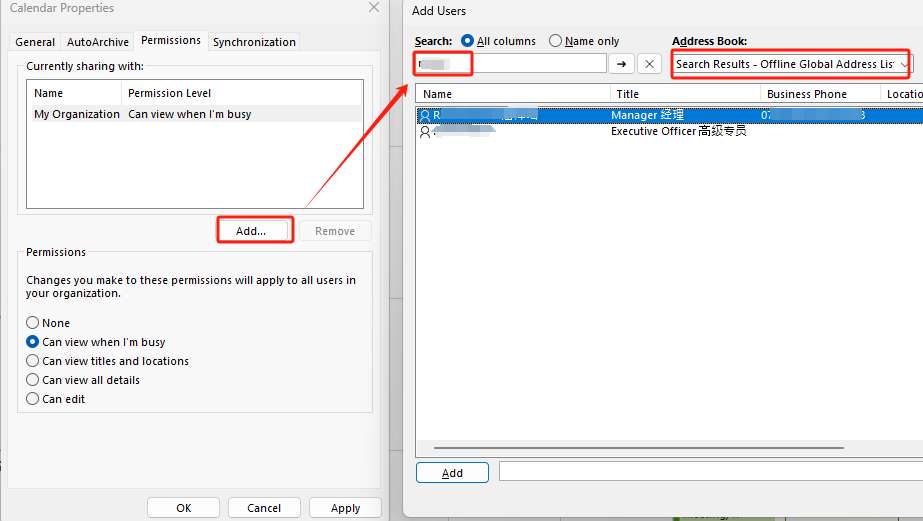
Task: Close the Calendar Properties dialog
Action: coord(373,8)
